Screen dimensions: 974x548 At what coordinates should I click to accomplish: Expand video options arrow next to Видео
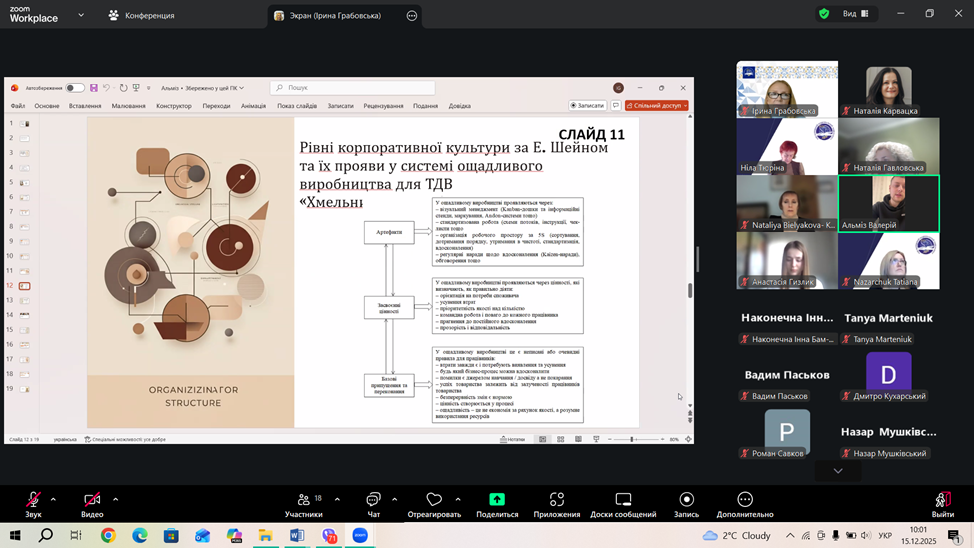115,499
